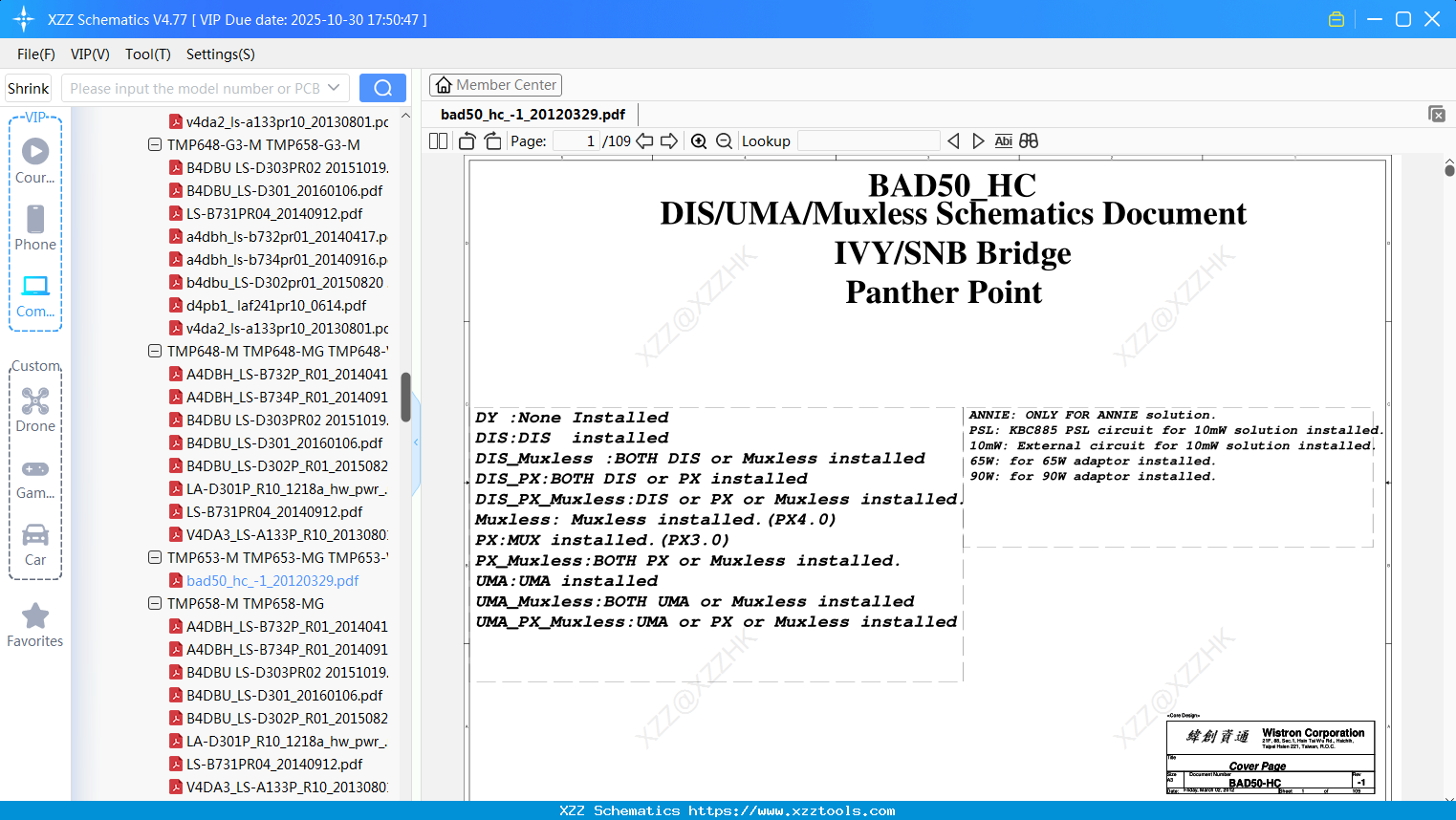Click the Lookup text field

868,140
